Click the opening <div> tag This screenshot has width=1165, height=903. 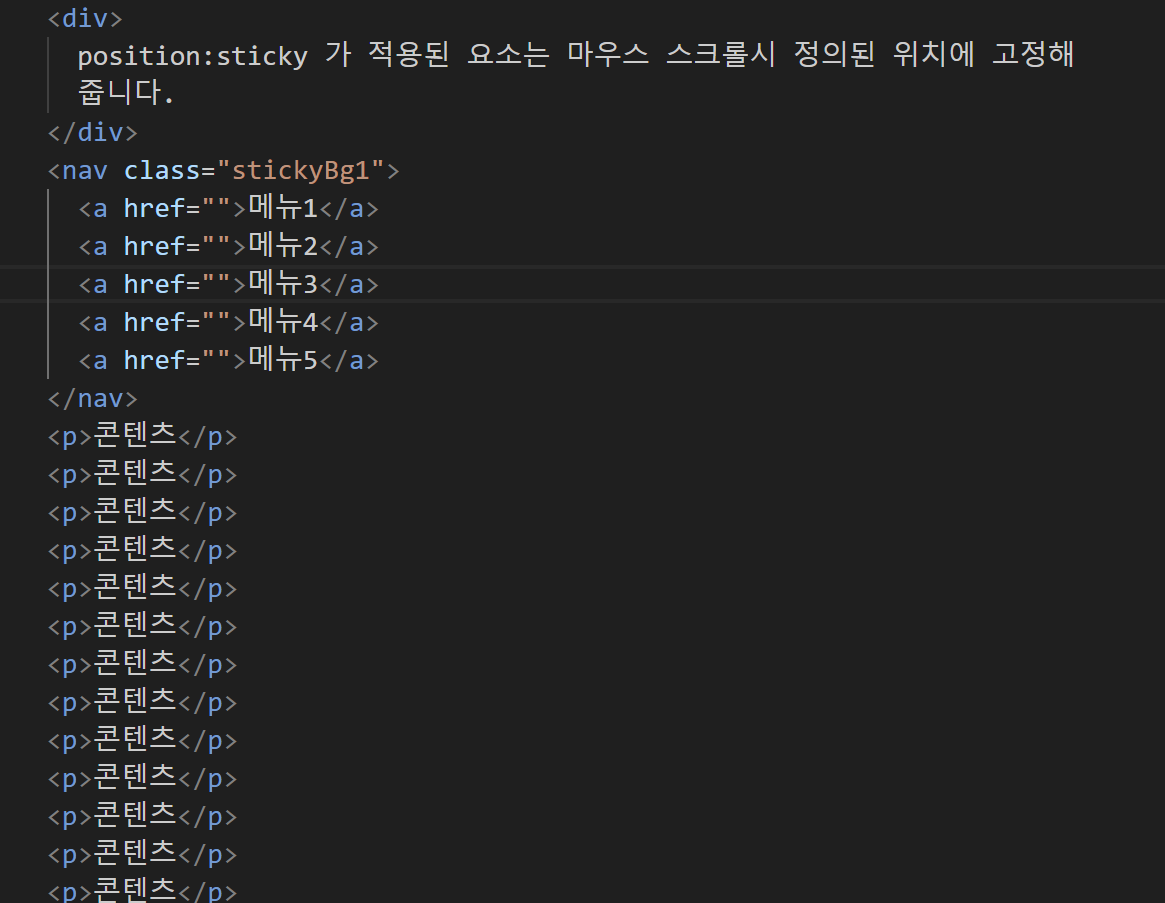85,19
